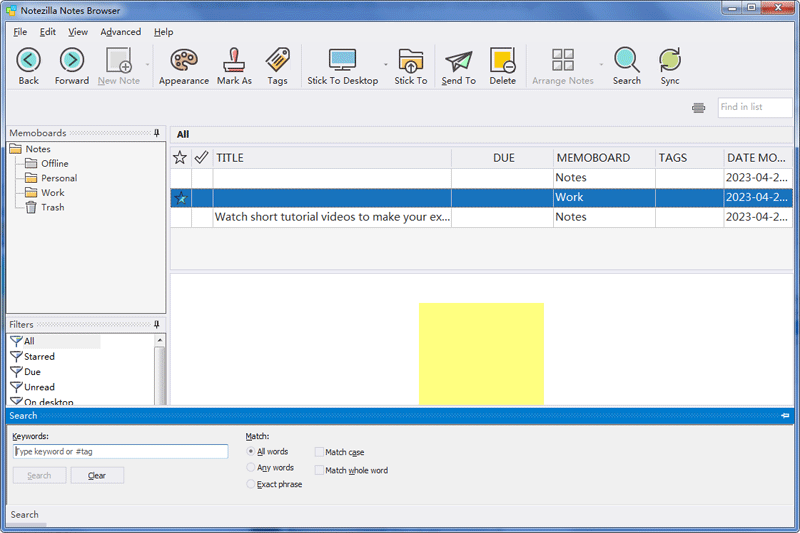Viewport: 800px width, 533px height.
Task: Click the pin icon on the Search panel header
Action: 785,416
